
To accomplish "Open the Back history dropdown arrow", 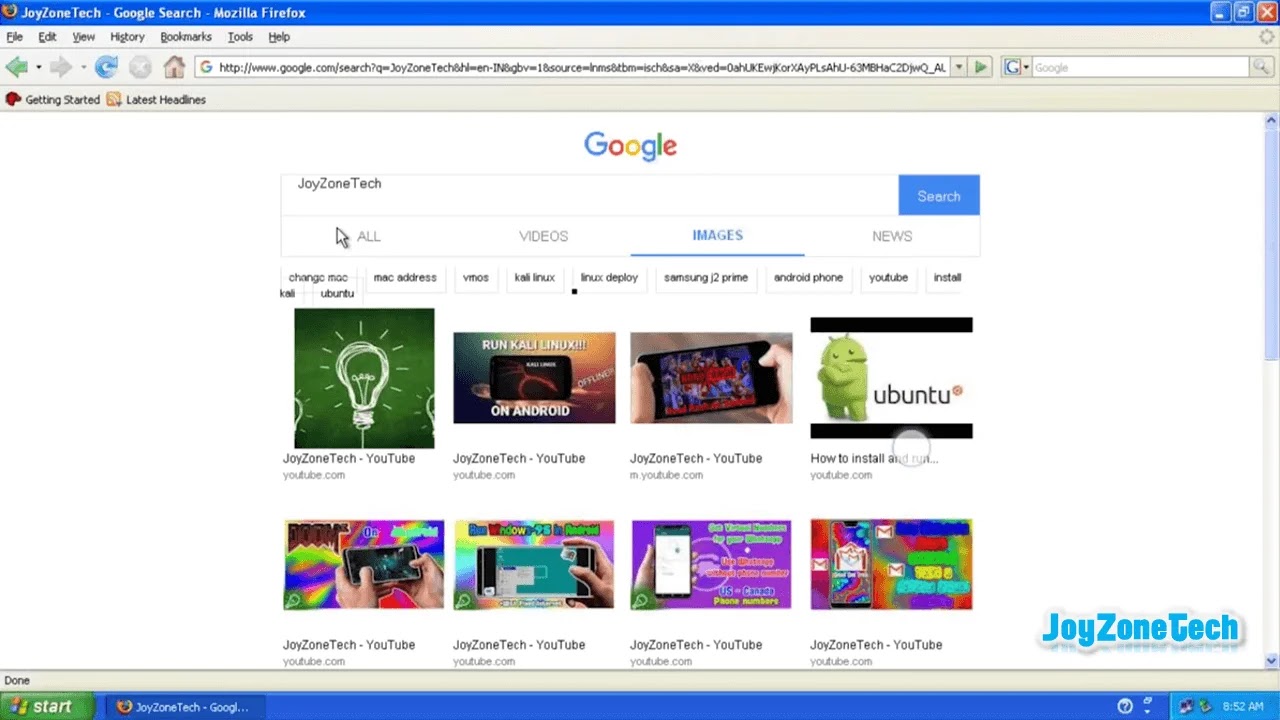I will (39, 68).
